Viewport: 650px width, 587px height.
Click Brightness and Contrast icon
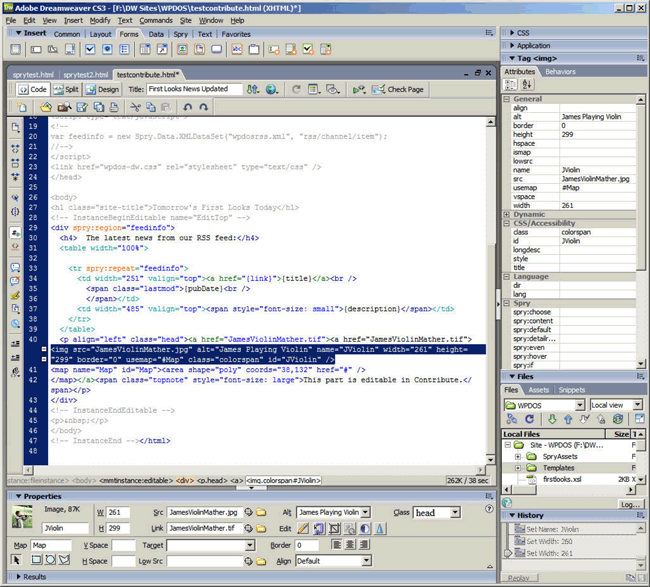365,528
